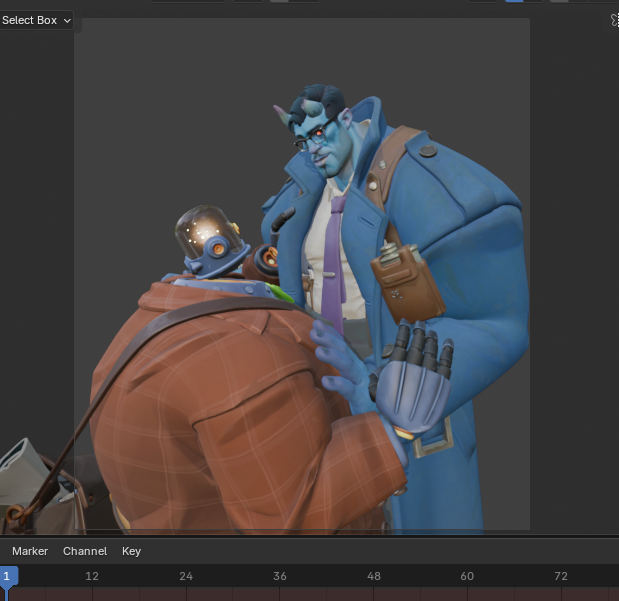Image resolution: width=619 pixels, height=601 pixels.
Task: Click frame 24 on the timeline ruler
Action: click(186, 576)
